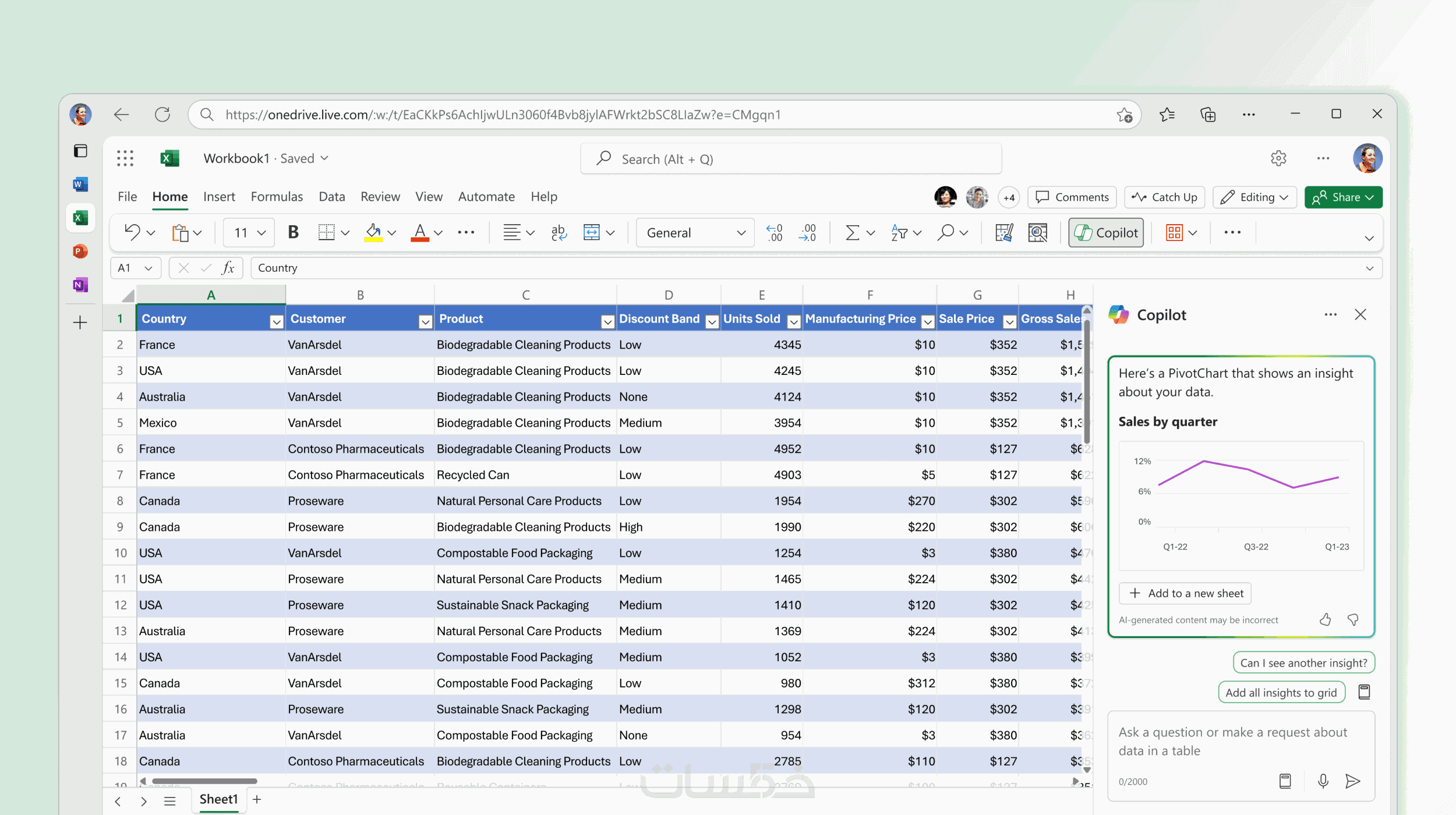Click Can I see another insight
This screenshot has width=1456, height=815.
coord(1303,662)
